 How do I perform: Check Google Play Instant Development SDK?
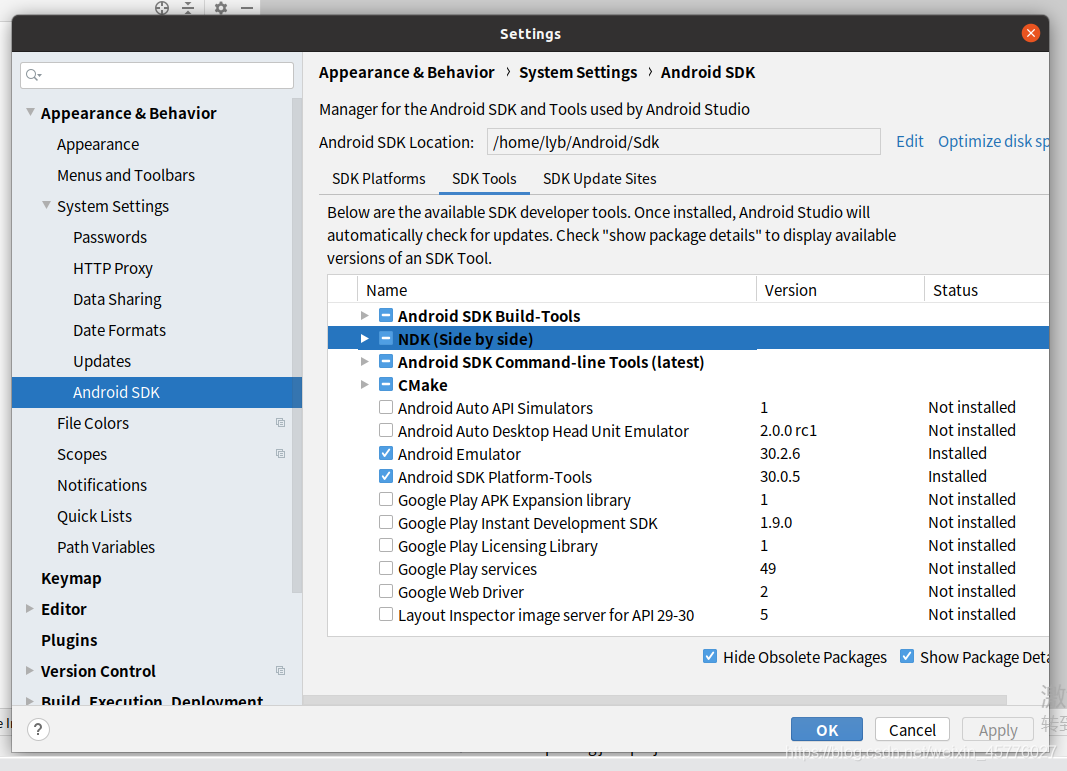coord(386,523)
